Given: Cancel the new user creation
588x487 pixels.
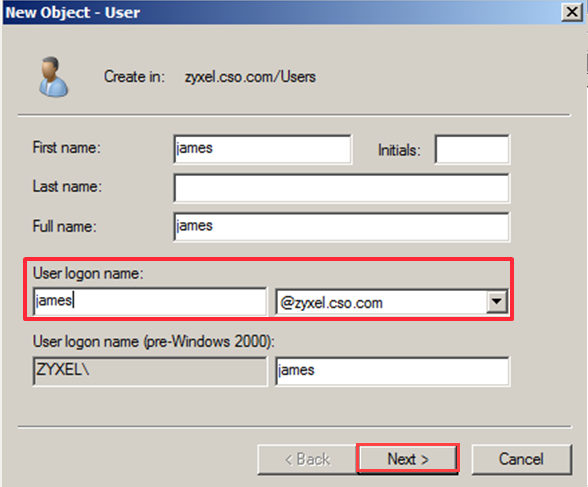Looking at the screenshot, I should 521,459.
